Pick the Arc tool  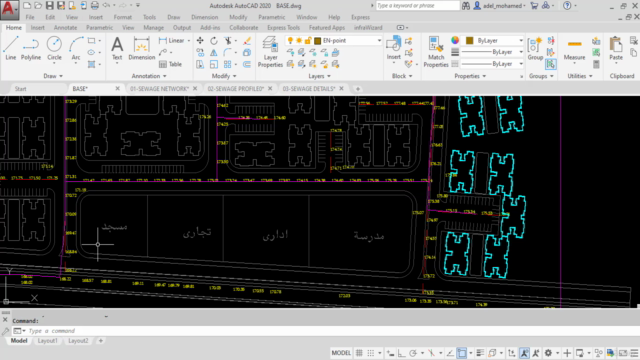76,48
